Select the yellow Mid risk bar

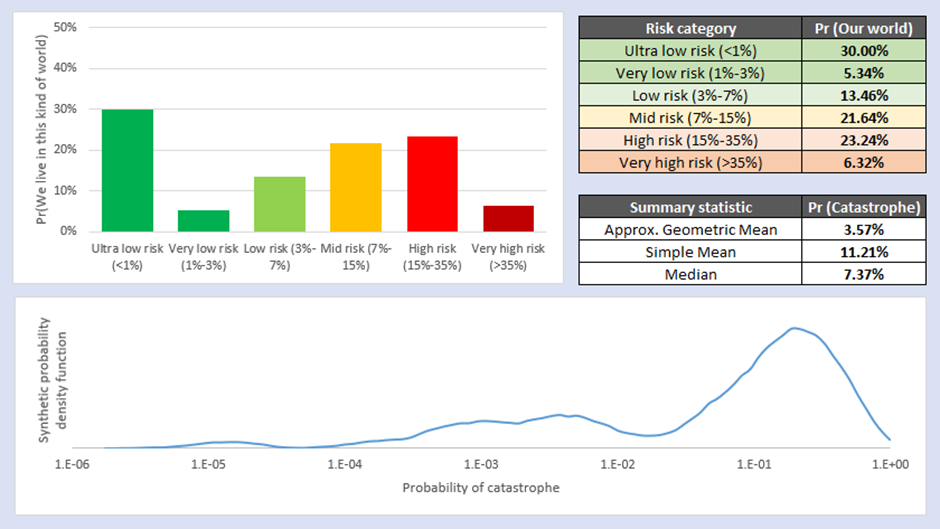[356, 187]
